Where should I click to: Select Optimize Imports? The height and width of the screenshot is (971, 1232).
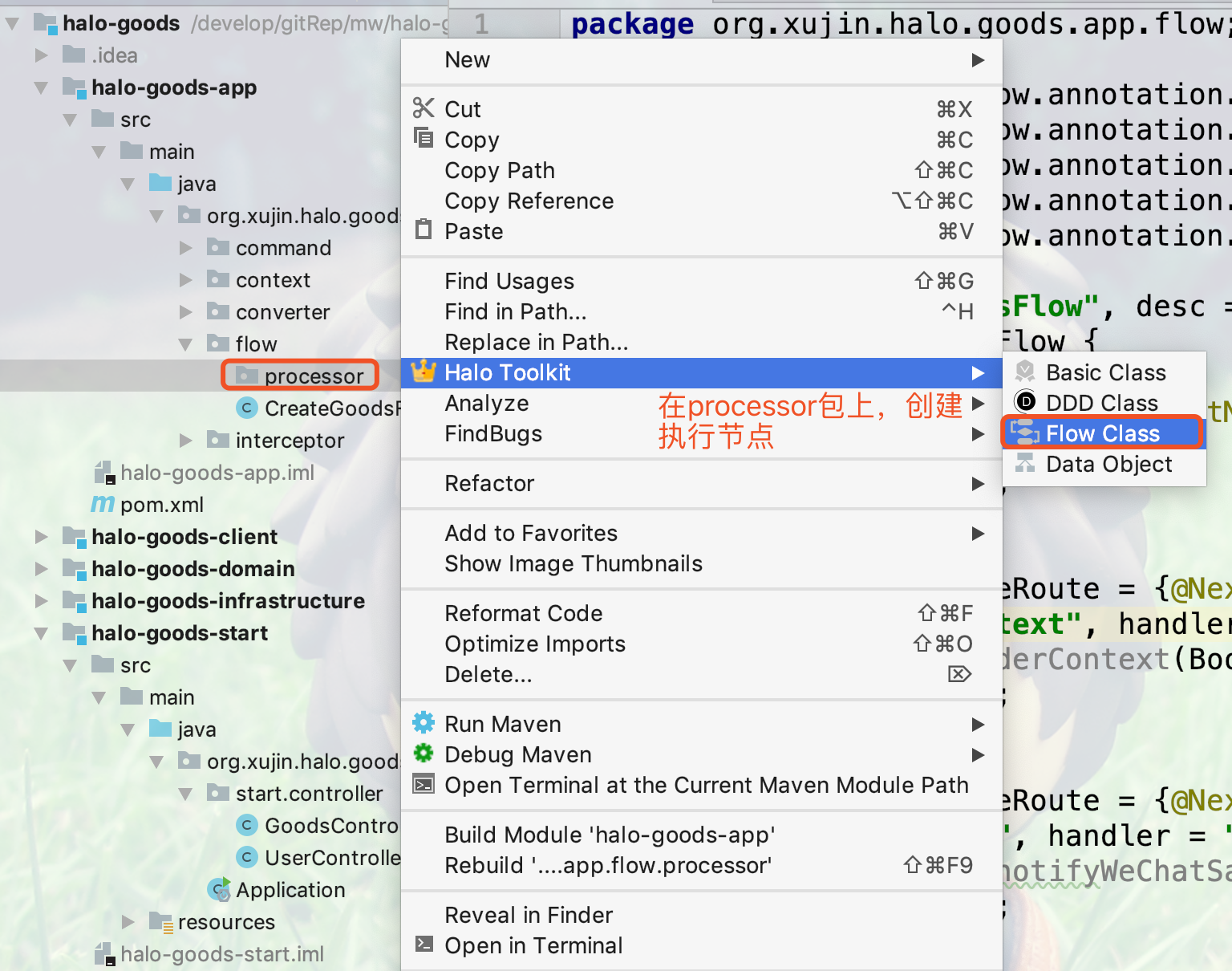[x=702, y=644]
